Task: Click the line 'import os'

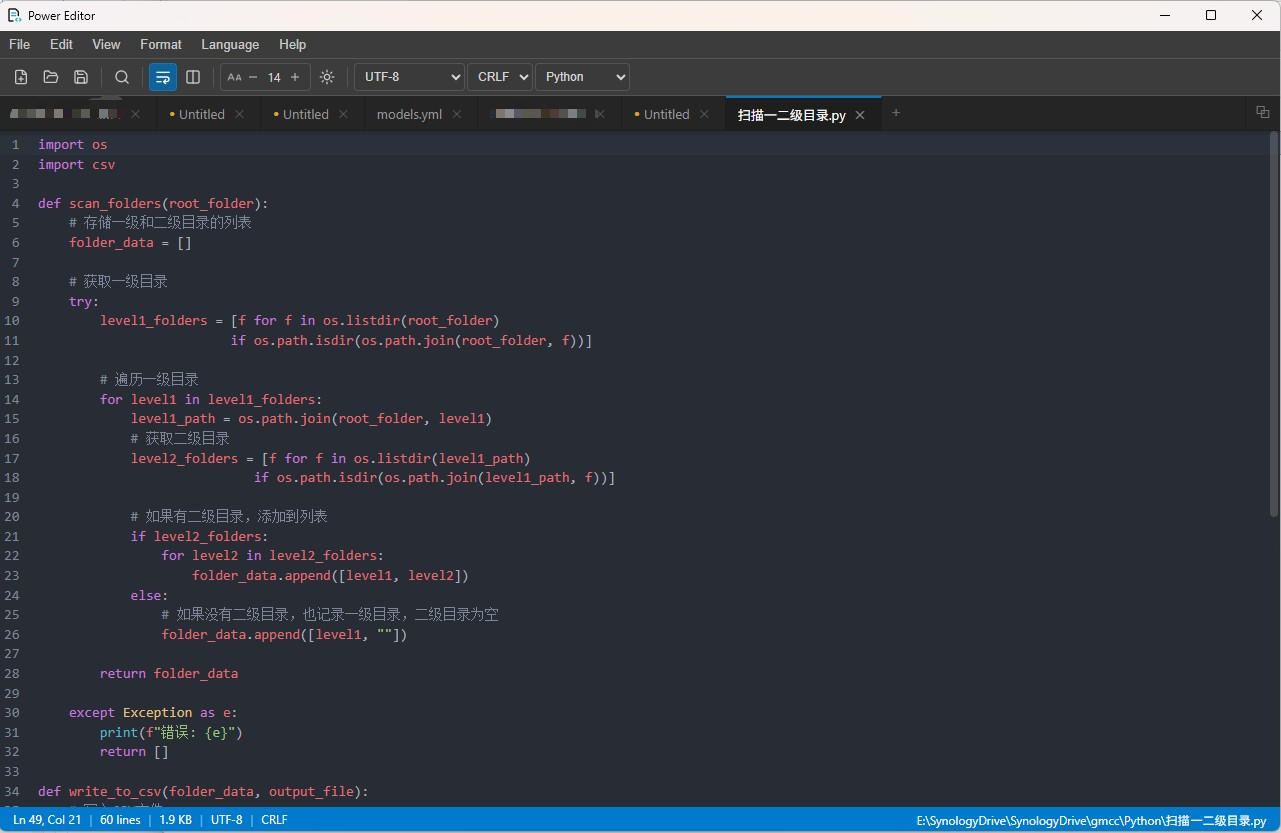Action: click(73, 144)
